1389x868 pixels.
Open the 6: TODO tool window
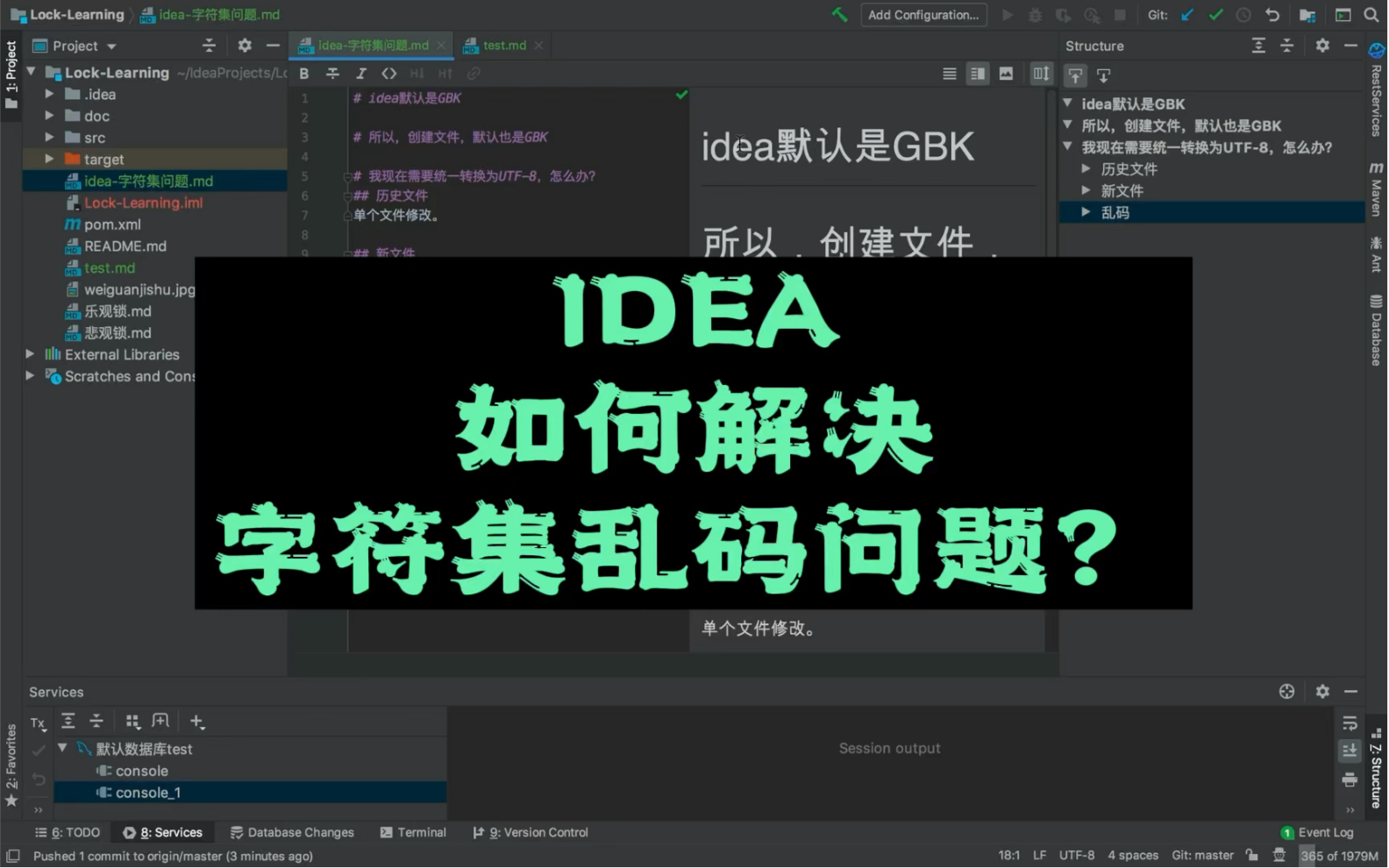click(68, 833)
